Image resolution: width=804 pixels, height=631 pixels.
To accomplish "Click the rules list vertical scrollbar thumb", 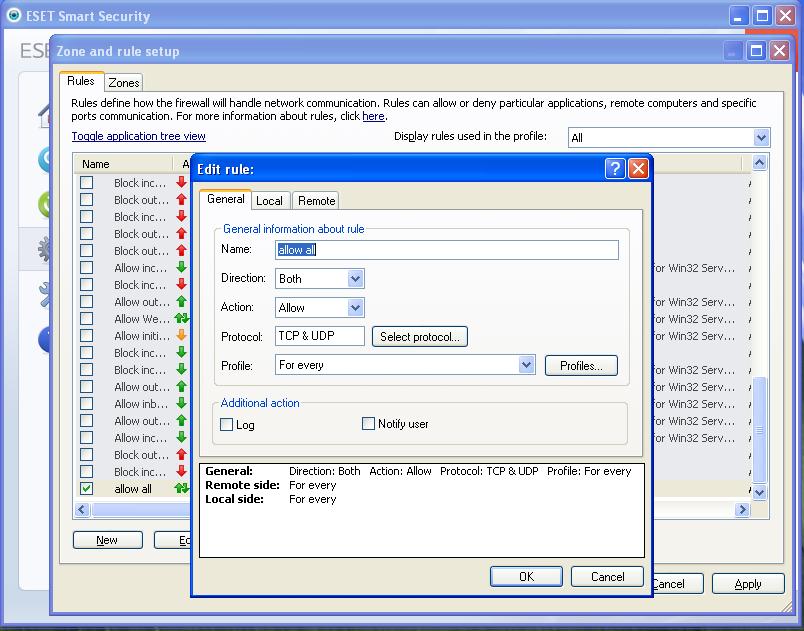I will pyautogui.click(x=759, y=430).
